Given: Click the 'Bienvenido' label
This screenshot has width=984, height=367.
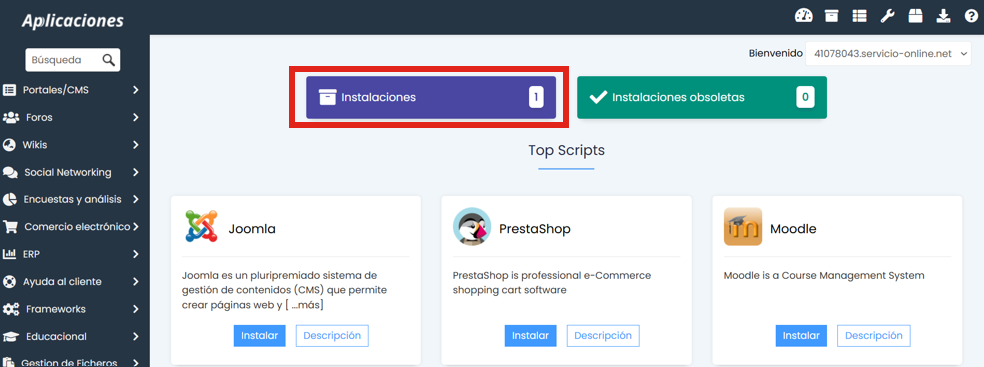Looking at the screenshot, I should pos(776,53).
